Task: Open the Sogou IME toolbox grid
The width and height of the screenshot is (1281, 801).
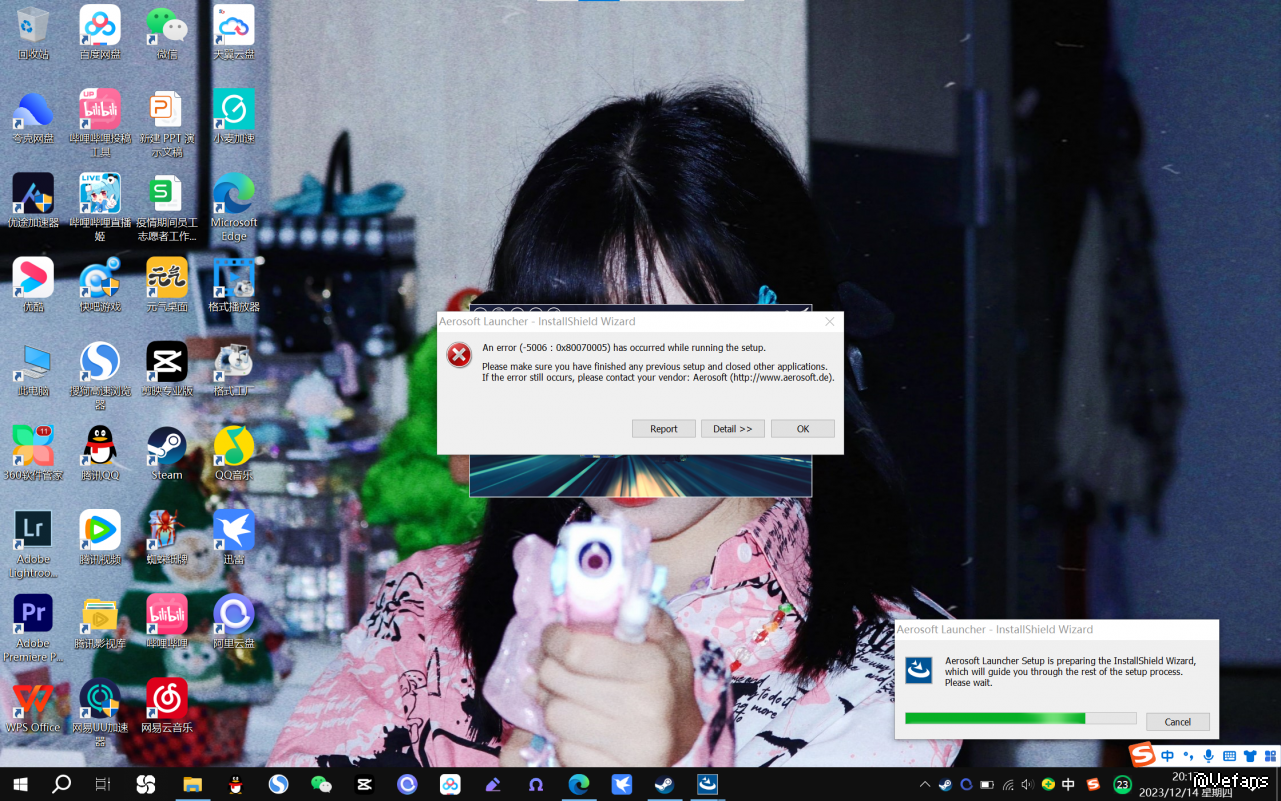Action: 1270,756
